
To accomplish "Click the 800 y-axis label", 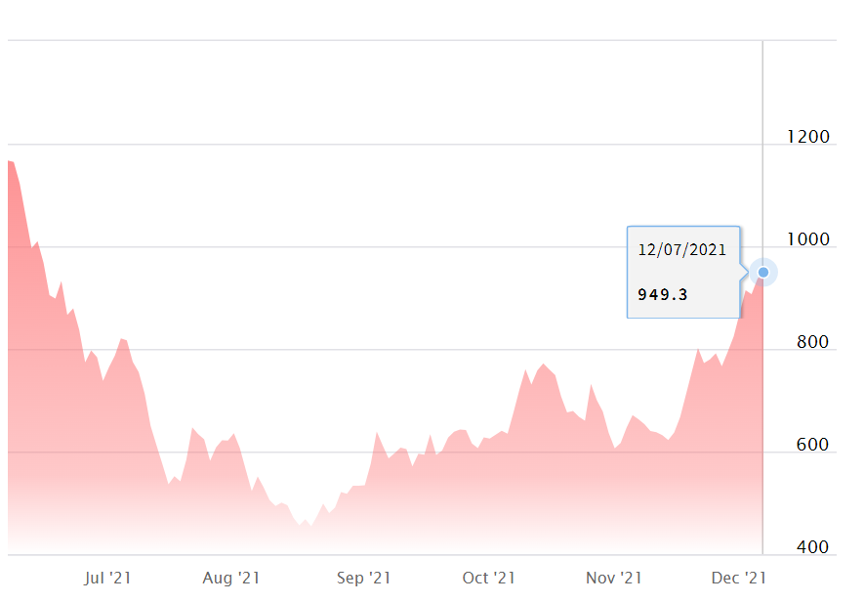I will 811,343.
